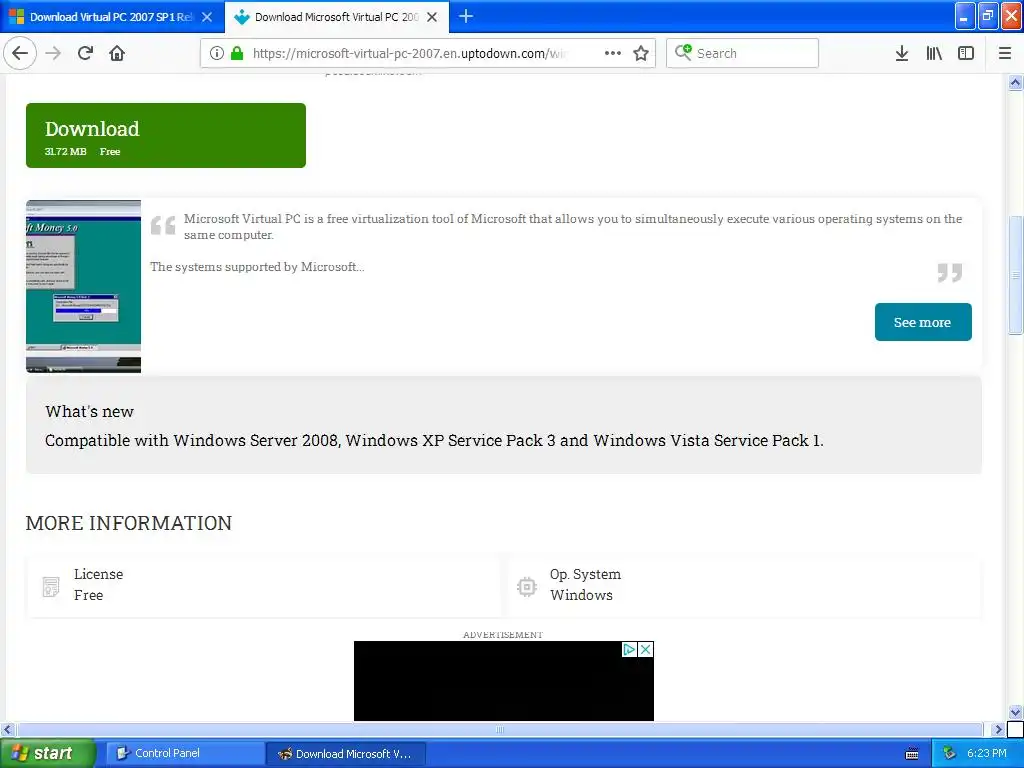Close the Download Microsoft Virtual PC tab
The width and height of the screenshot is (1024, 768).
432,17
